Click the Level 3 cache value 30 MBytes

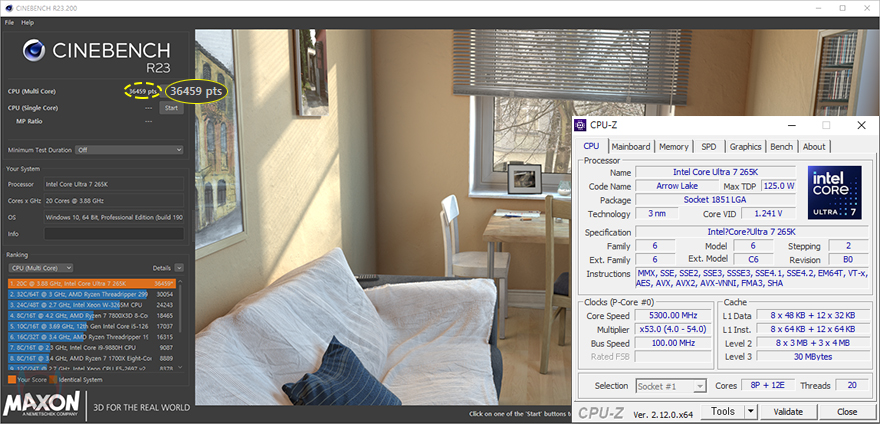[813, 357]
